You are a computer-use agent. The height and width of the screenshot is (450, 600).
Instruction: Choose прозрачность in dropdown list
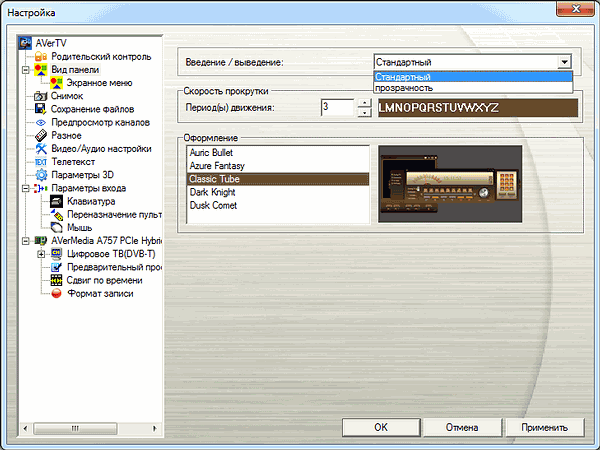coord(473,88)
